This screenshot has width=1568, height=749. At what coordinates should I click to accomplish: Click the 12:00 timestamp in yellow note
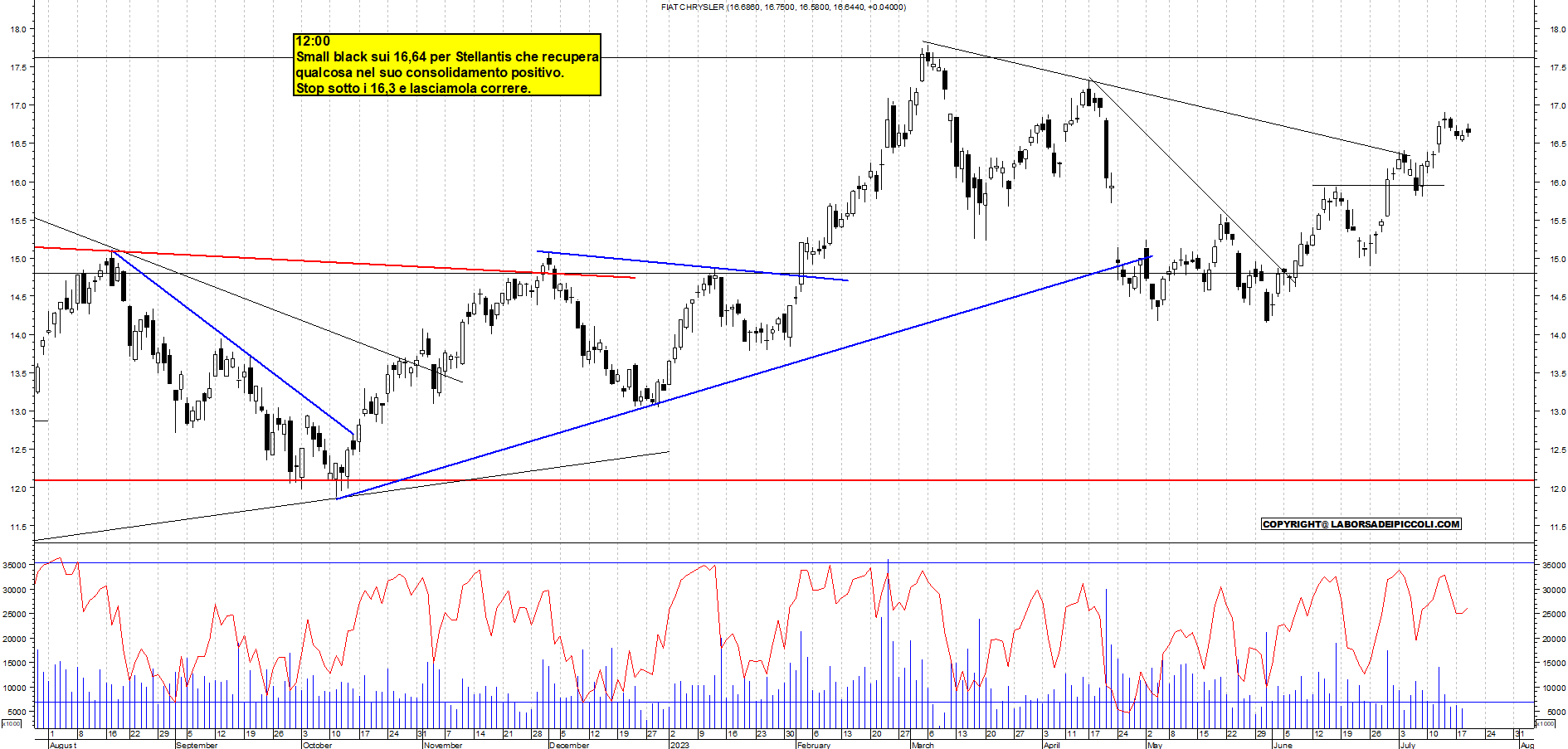313,41
